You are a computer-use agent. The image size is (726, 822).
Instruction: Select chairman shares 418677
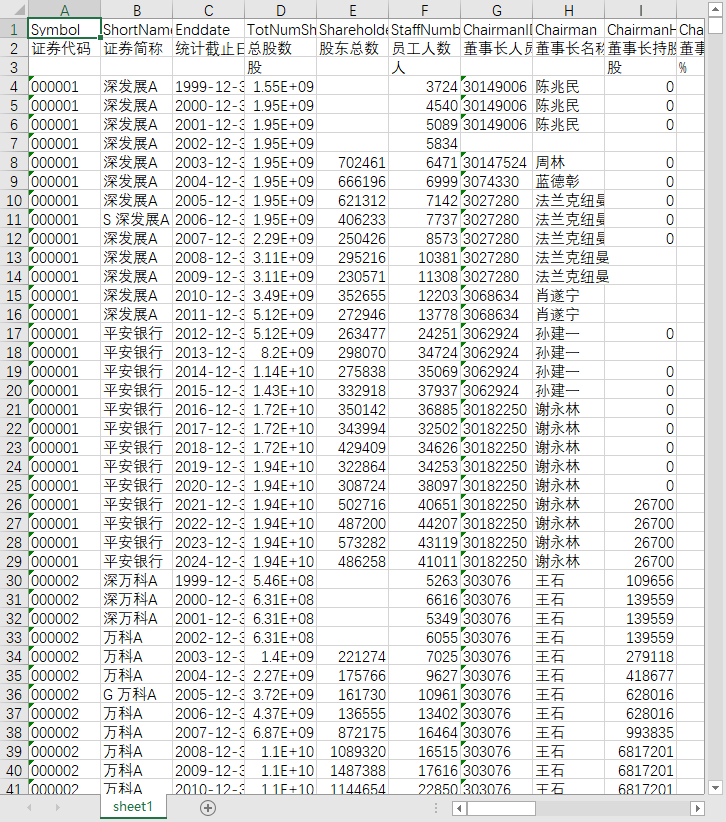pyautogui.click(x=641, y=675)
